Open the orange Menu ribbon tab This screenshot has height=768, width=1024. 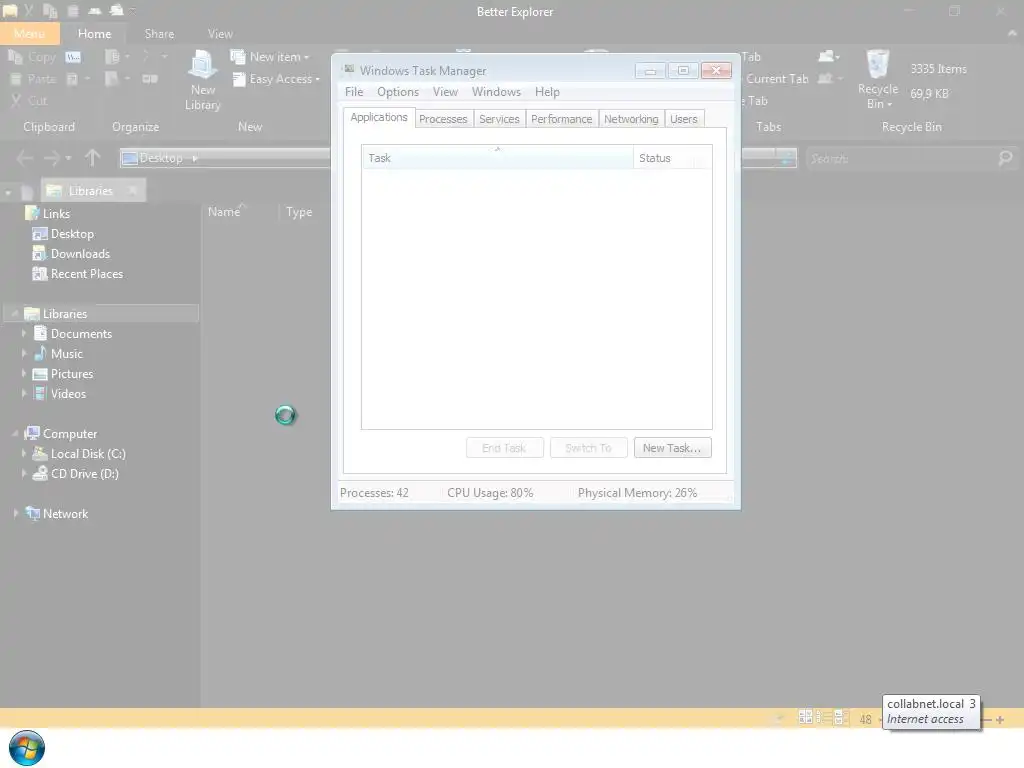[29, 33]
